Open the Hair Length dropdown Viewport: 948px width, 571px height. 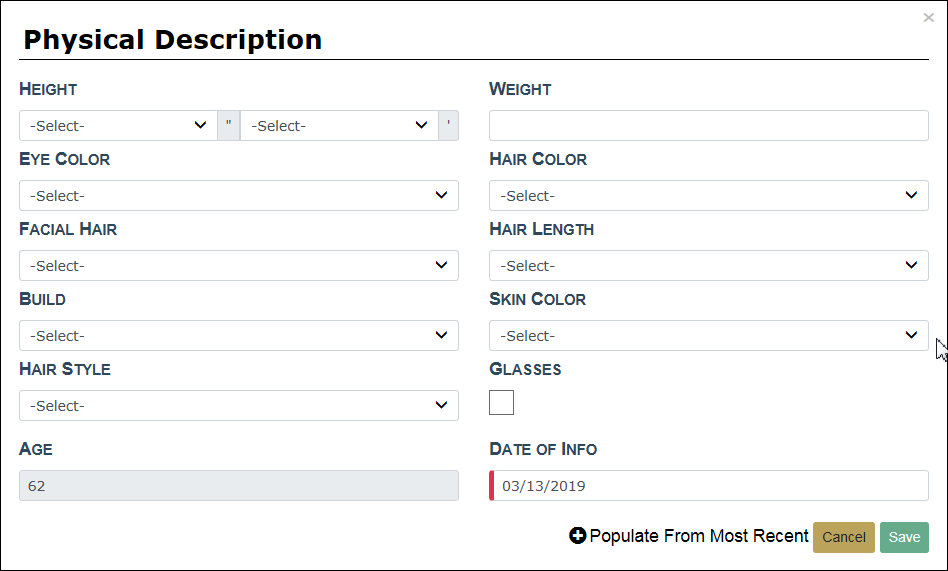(708, 265)
